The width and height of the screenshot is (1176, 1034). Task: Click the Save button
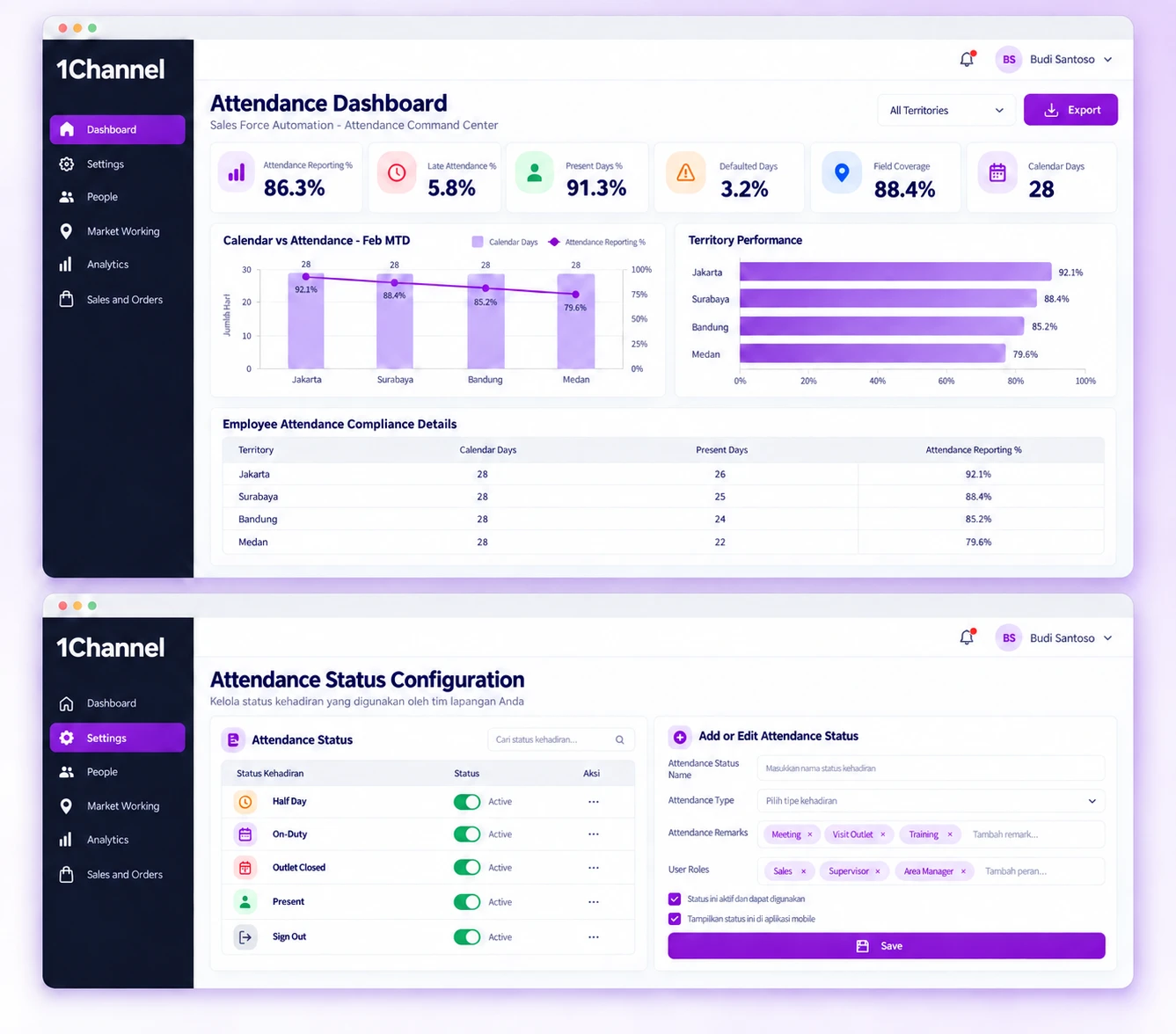coord(886,946)
